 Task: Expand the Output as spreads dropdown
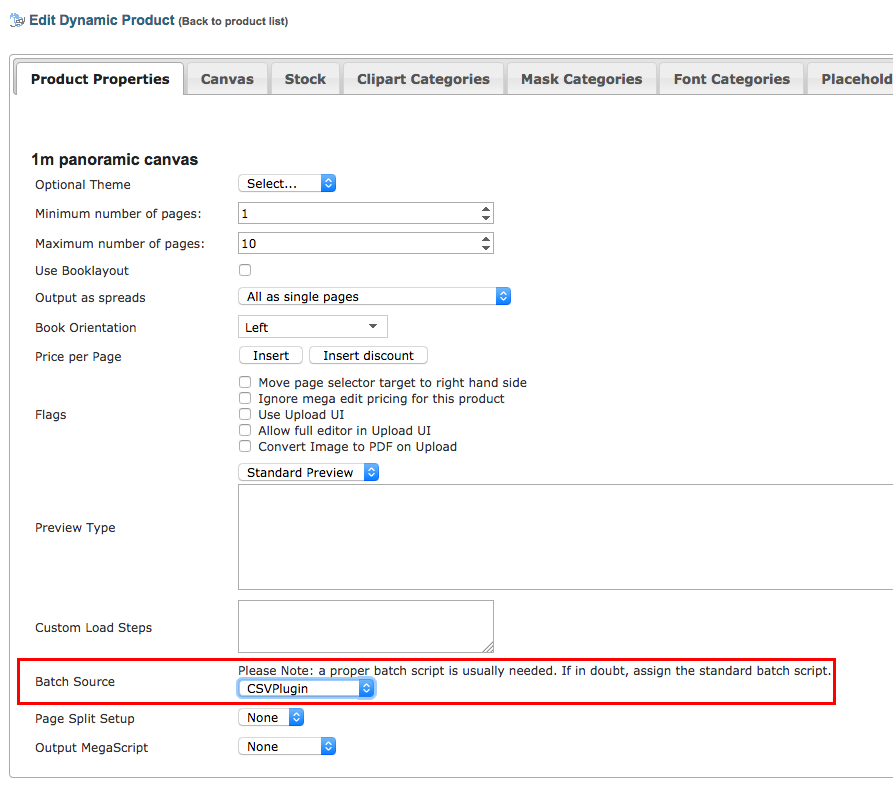(x=375, y=297)
